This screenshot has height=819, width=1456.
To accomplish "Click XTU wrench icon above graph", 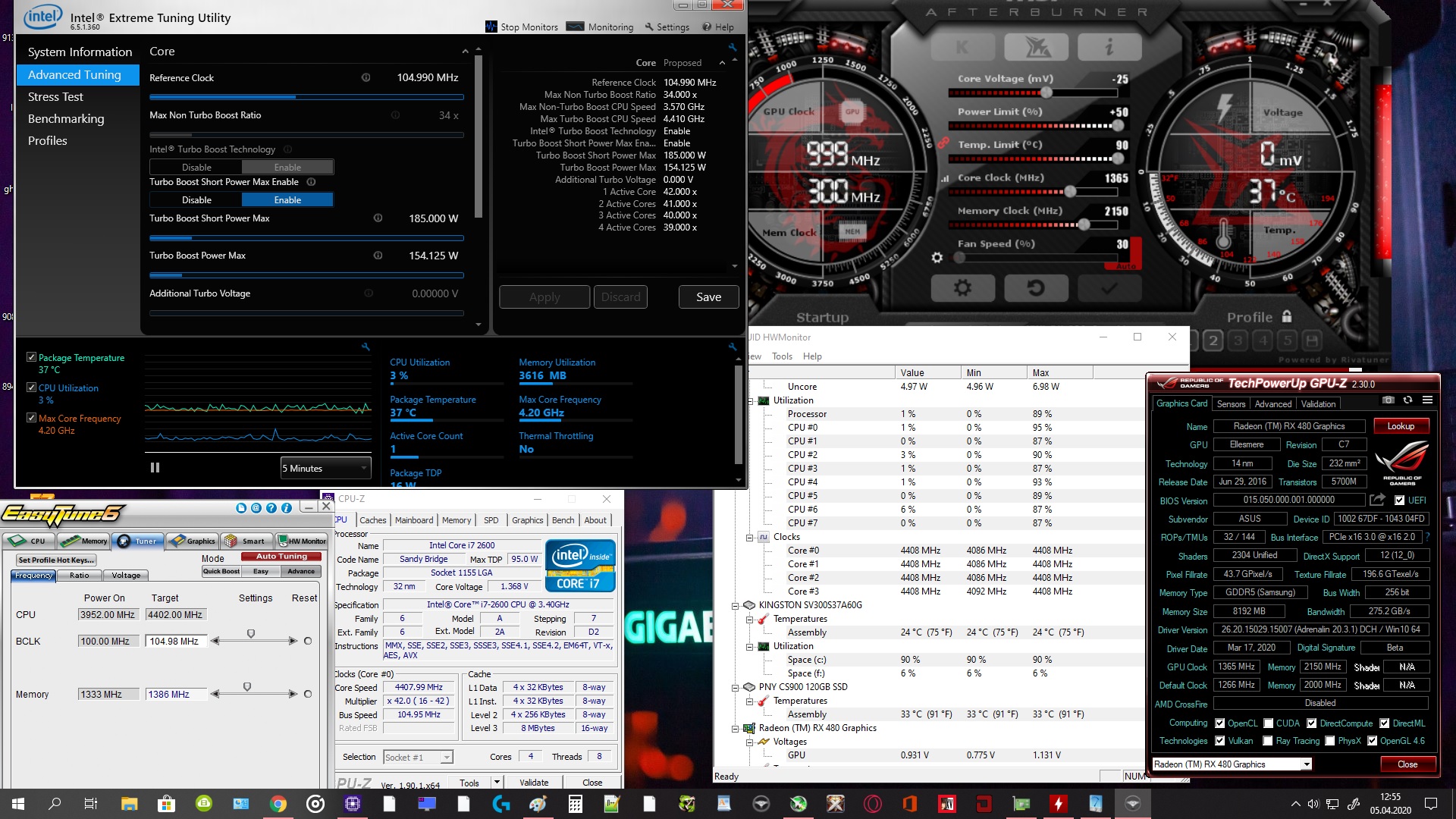I will point(366,347).
